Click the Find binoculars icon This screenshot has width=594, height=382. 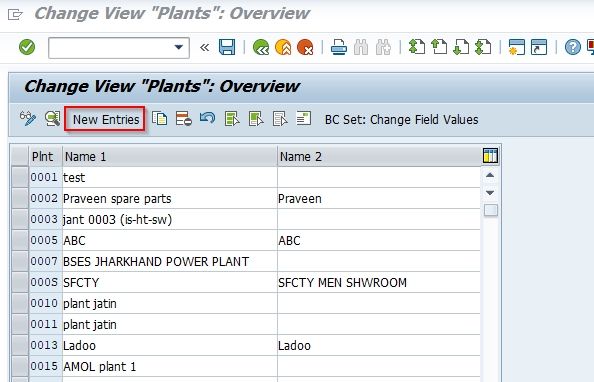(361, 47)
